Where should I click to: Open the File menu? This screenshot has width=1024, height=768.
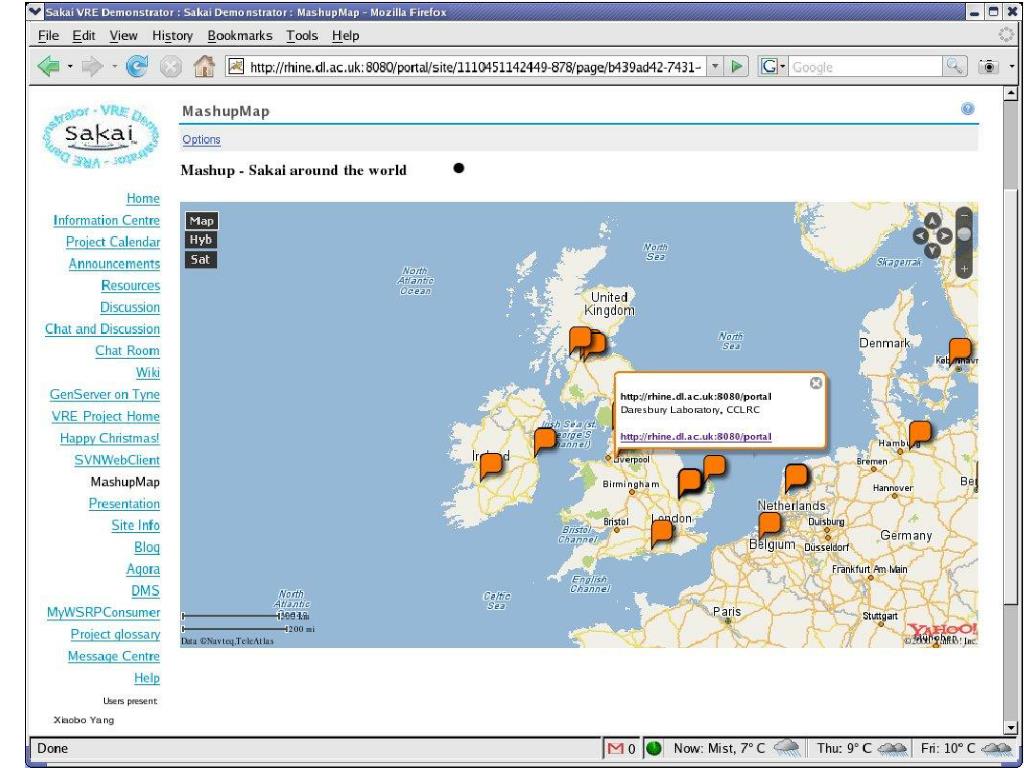pos(48,35)
